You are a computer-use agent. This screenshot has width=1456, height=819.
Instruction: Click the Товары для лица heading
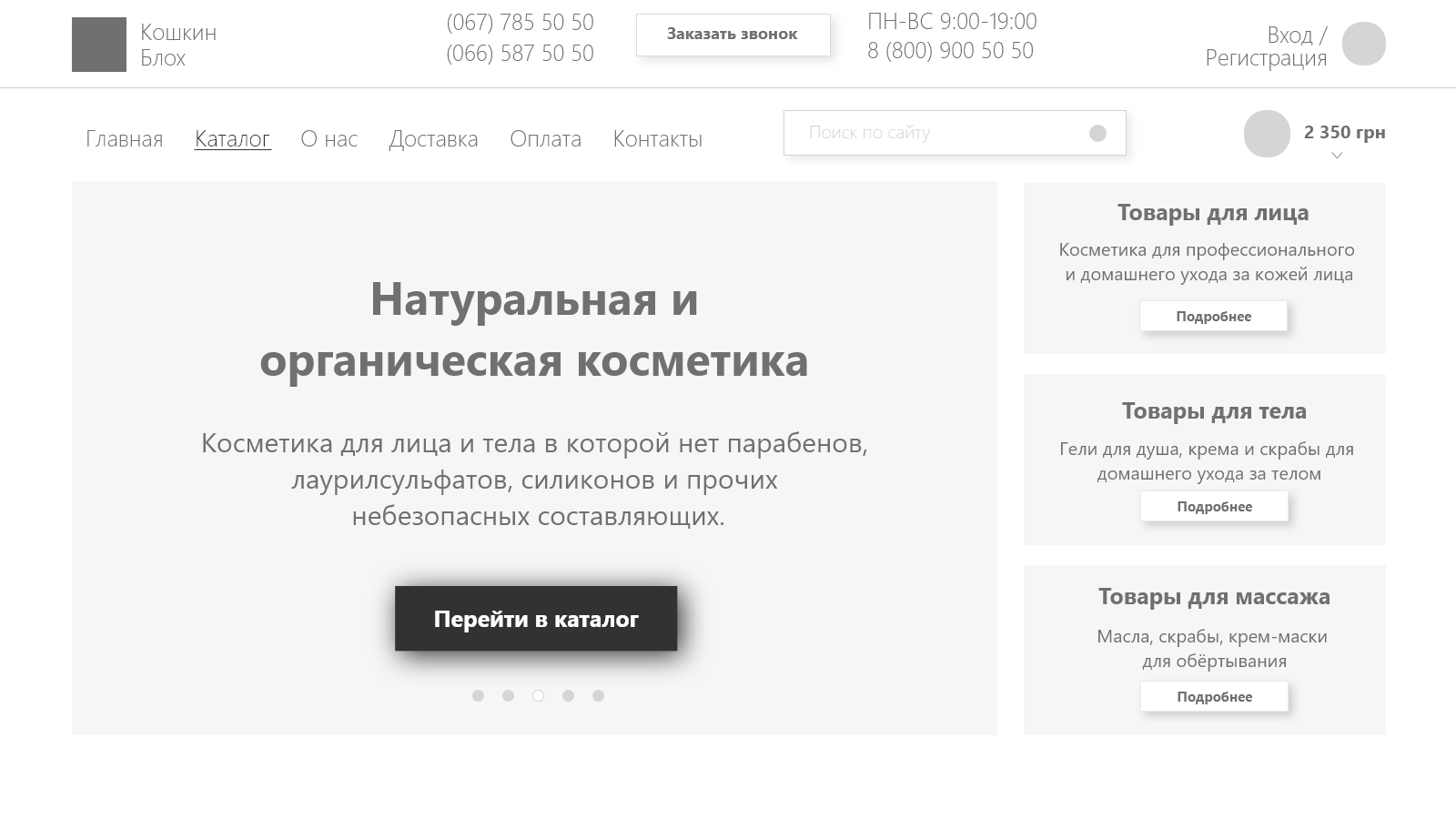point(1213,213)
